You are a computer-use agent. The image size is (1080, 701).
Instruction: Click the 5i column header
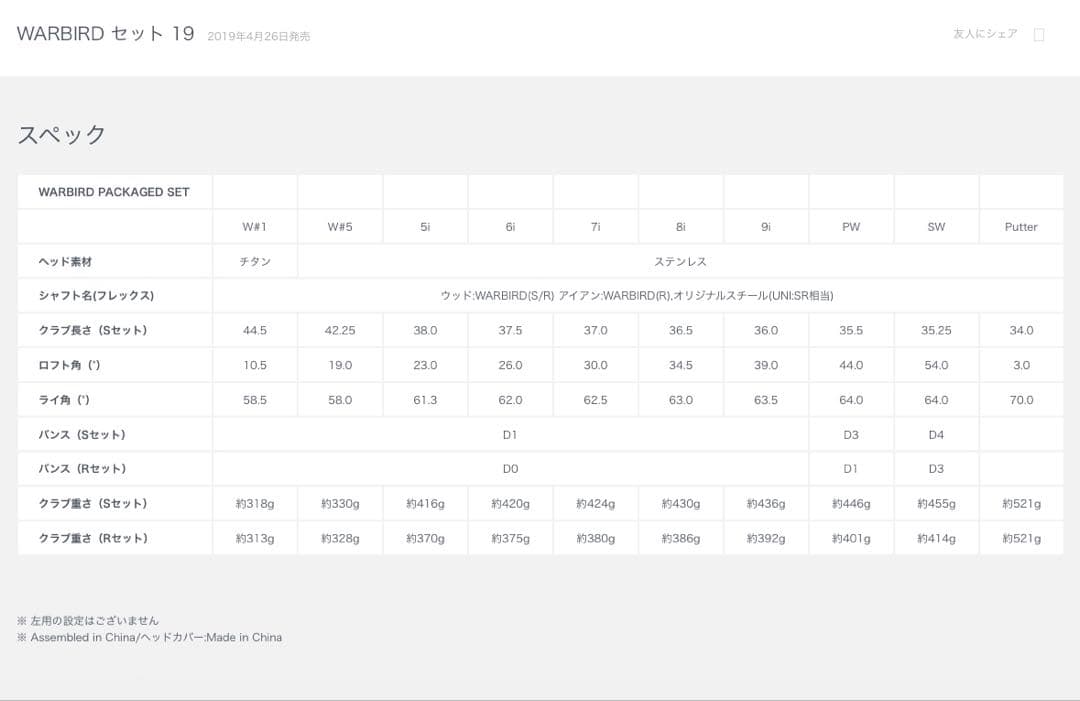pos(425,227)
